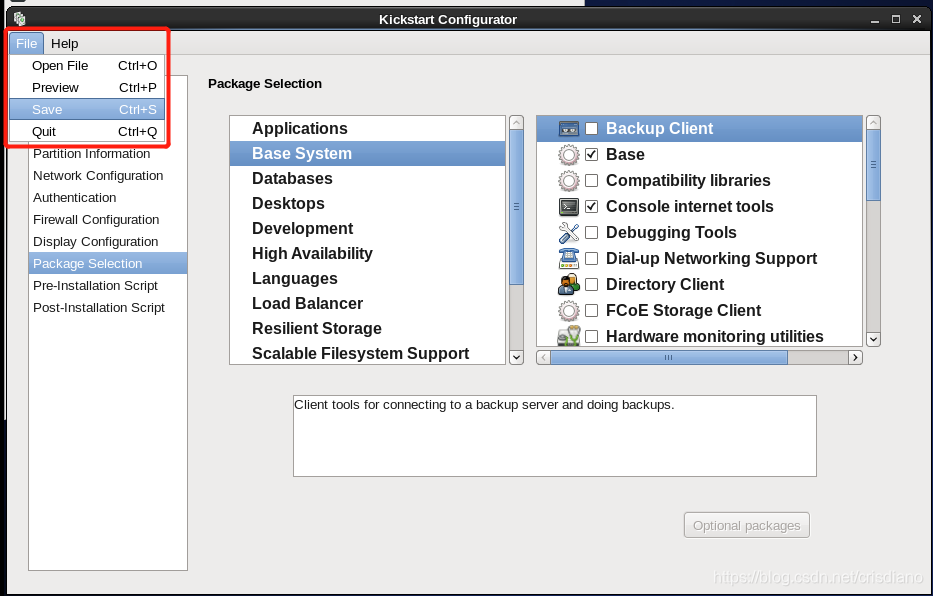933x596 pixels.
Task: Select the Base System category
Action: pyautogui.click(x=367, y=153)
